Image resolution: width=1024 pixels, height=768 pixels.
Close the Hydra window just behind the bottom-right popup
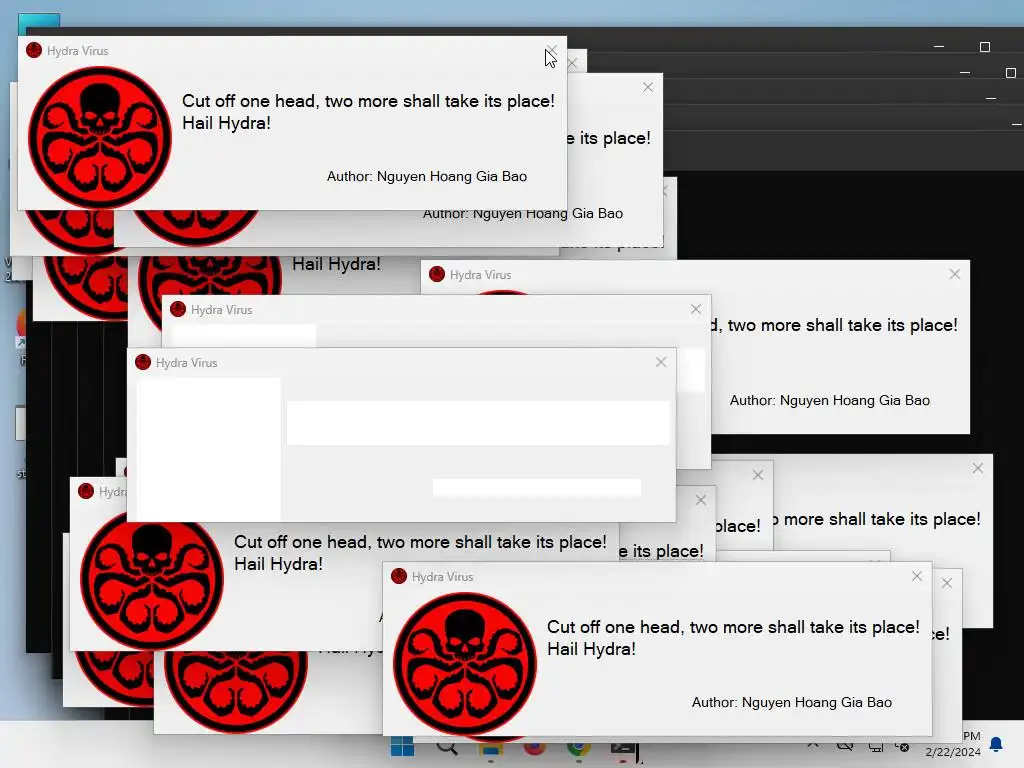947,583
